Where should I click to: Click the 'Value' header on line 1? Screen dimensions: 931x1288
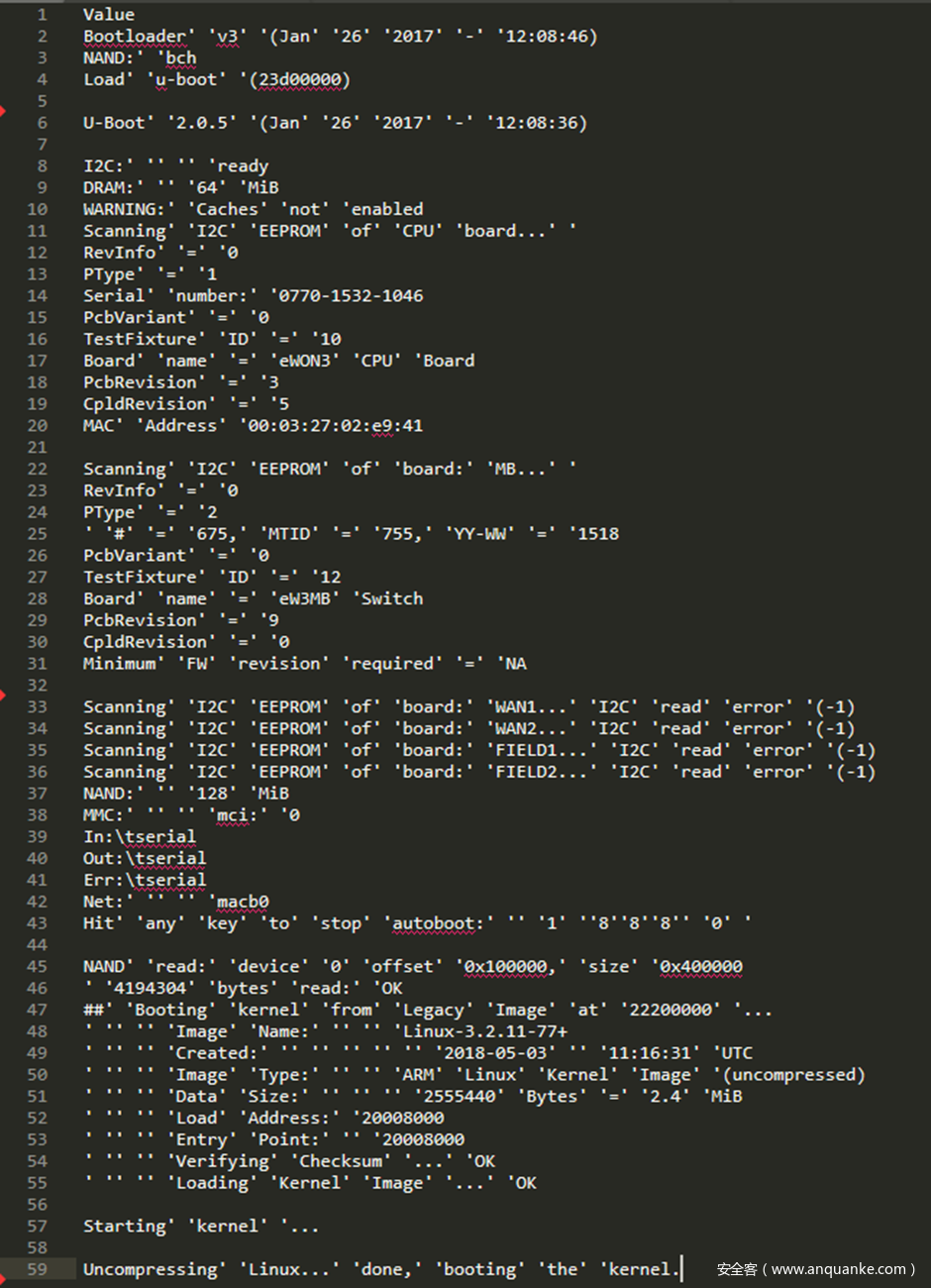tap(109, 15)
